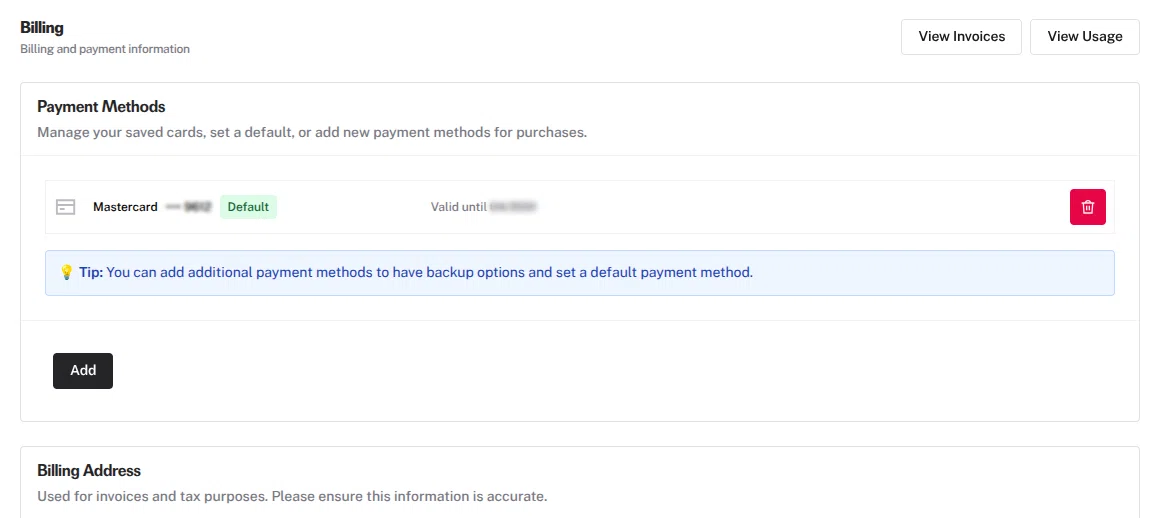Click the Payment Methods section heading

click(x=101, y=106)
